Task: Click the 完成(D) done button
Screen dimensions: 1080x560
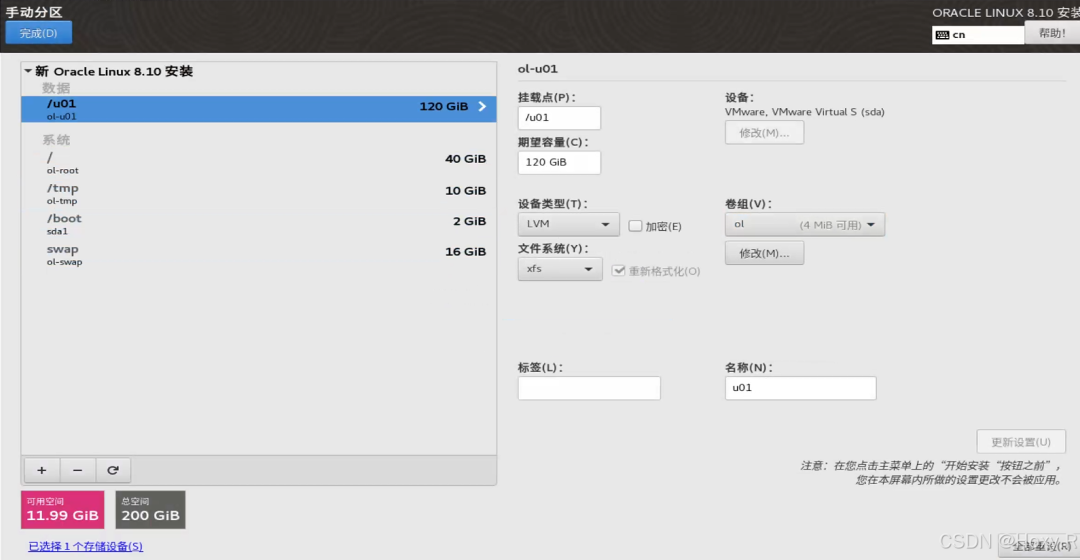Action: pyautogui.click(x=39, y=33)
